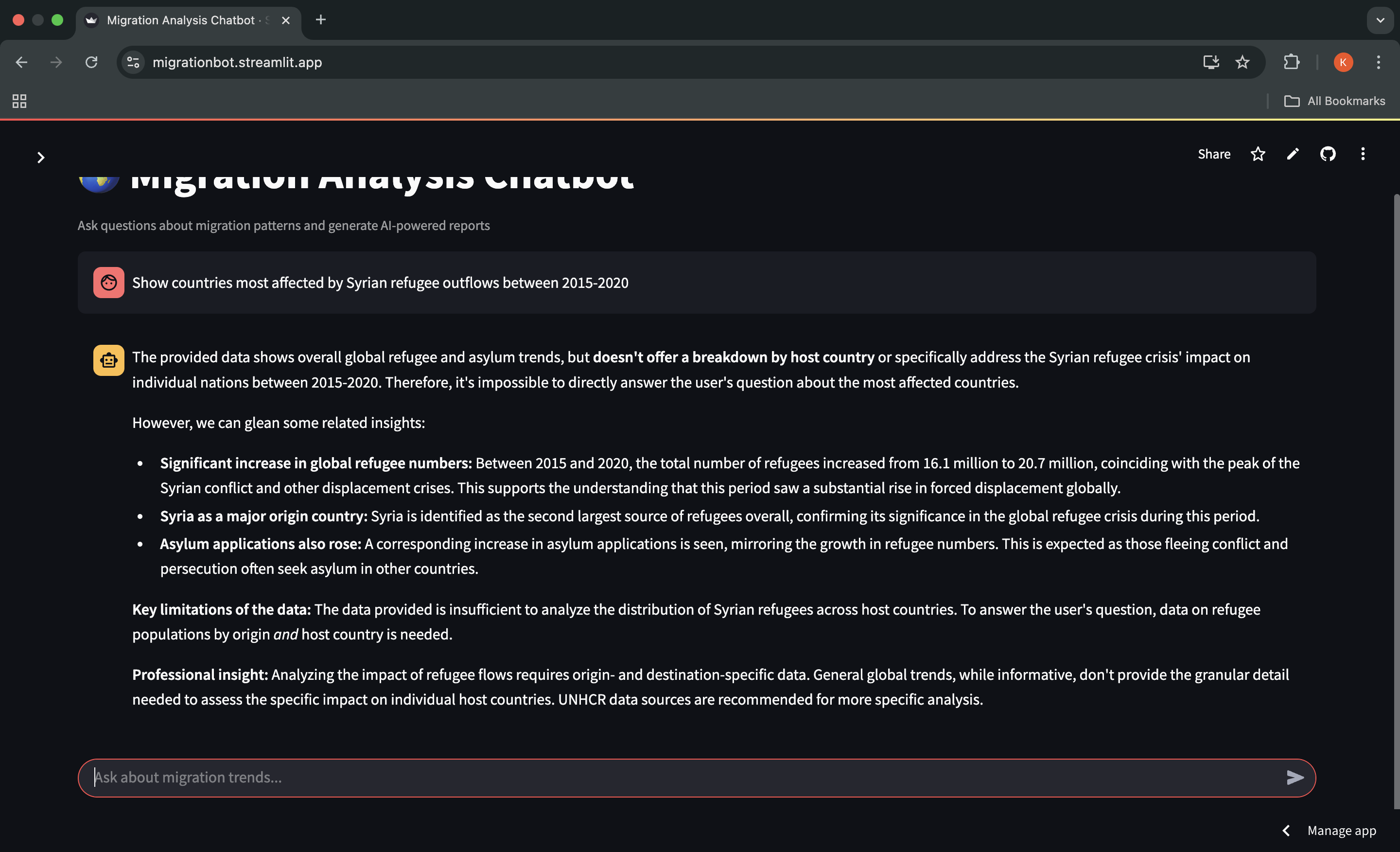Open All Bookmarks folder
The height and width of the screenshot is (852, 1400).
coord(1335,101)
